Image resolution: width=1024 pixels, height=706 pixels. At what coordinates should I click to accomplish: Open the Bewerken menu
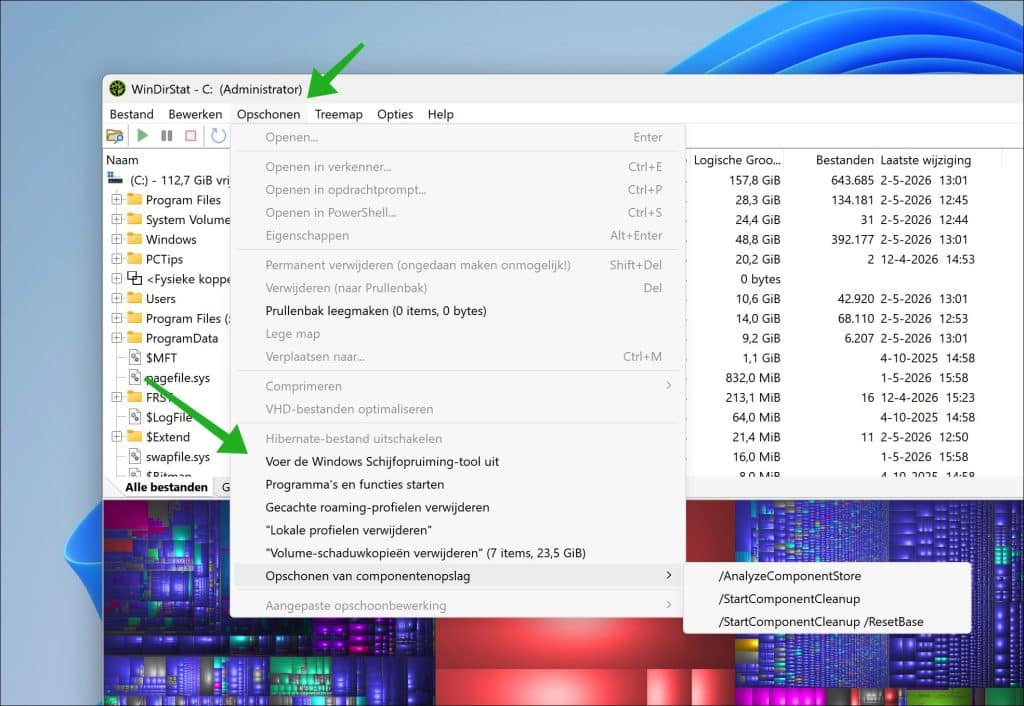195,114
